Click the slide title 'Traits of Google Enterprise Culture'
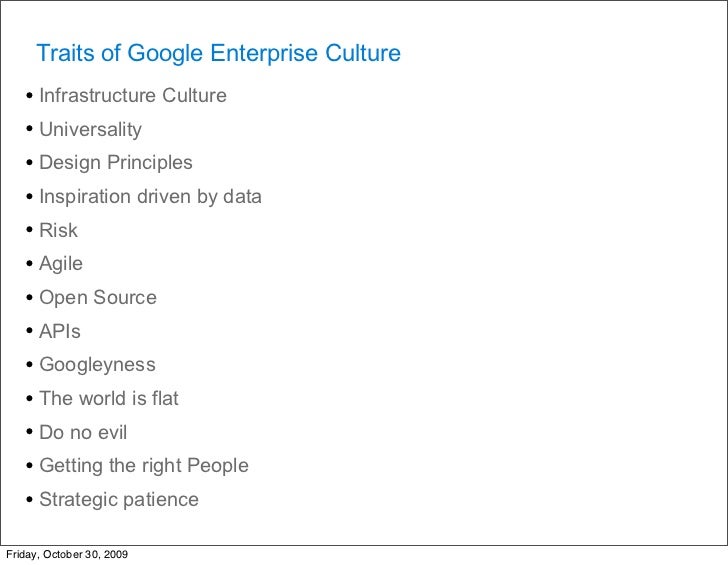Screen dimensions: 728x565 [x=218, y=53]
